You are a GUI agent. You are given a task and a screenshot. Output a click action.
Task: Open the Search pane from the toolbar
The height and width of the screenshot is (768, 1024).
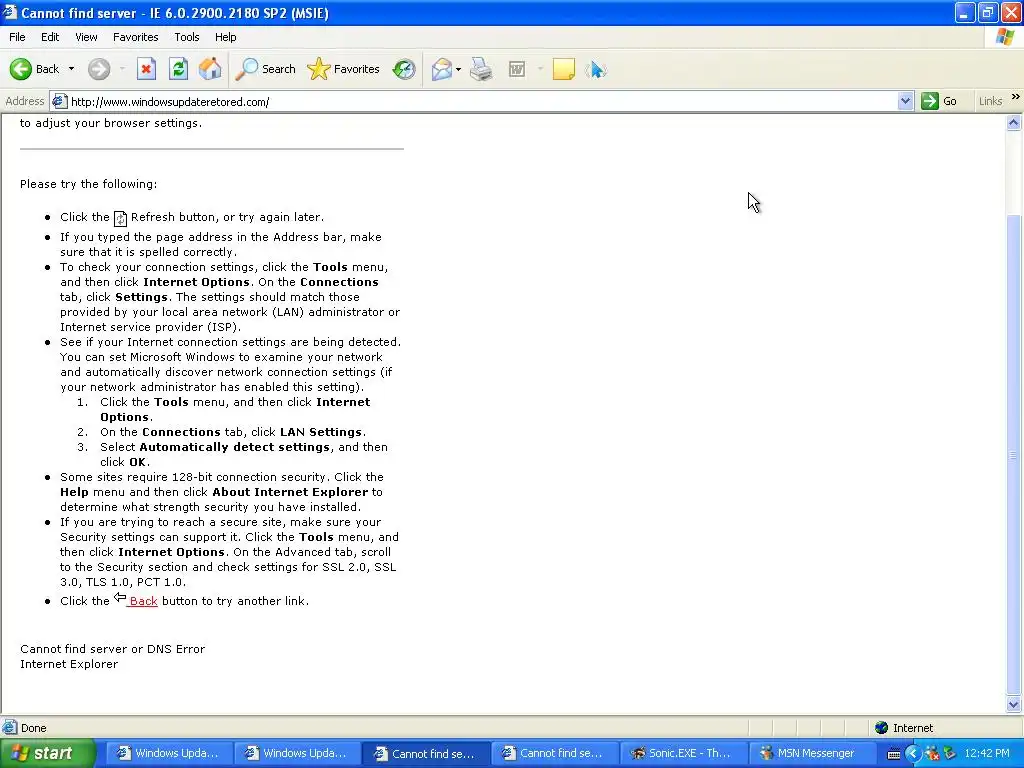click(265, 69)
